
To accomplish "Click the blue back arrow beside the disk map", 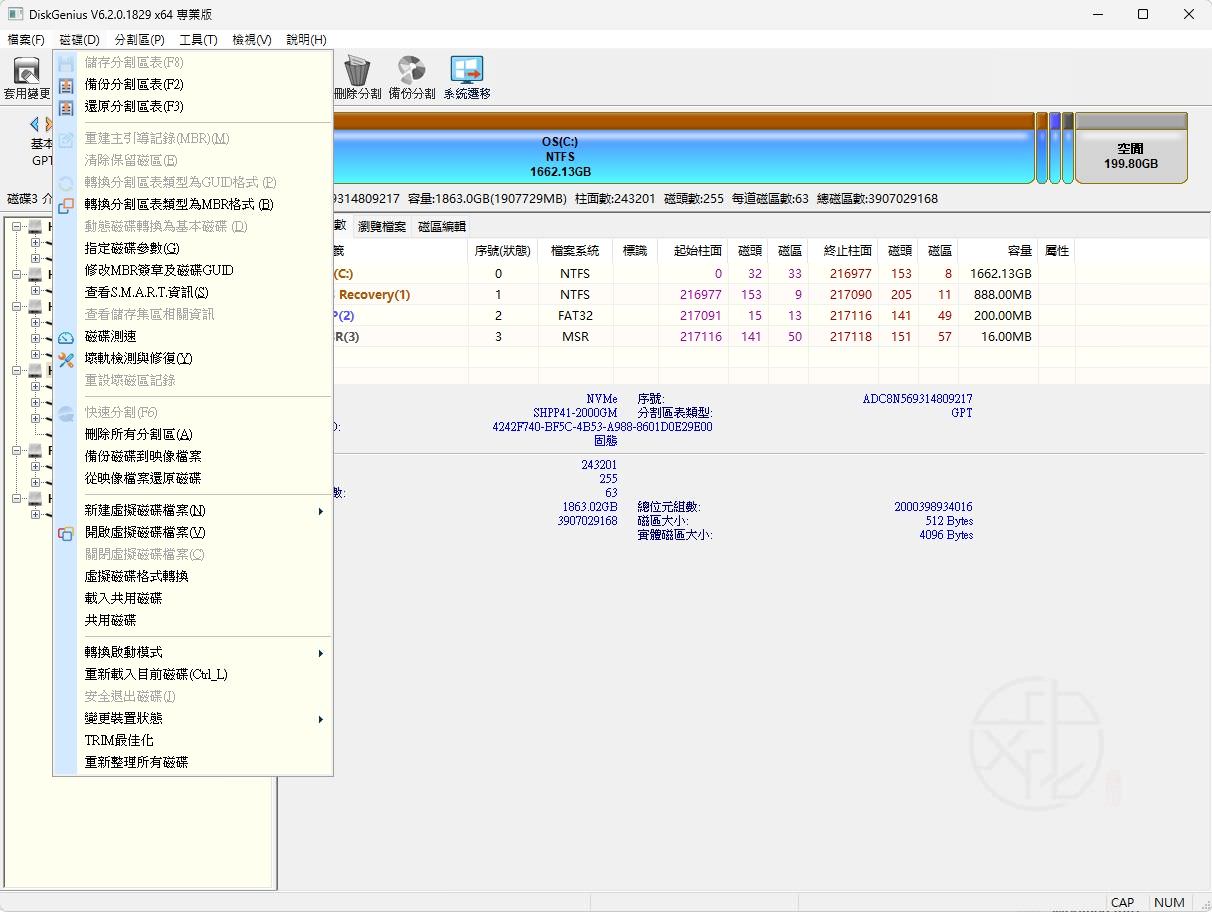I will (34, 124).
